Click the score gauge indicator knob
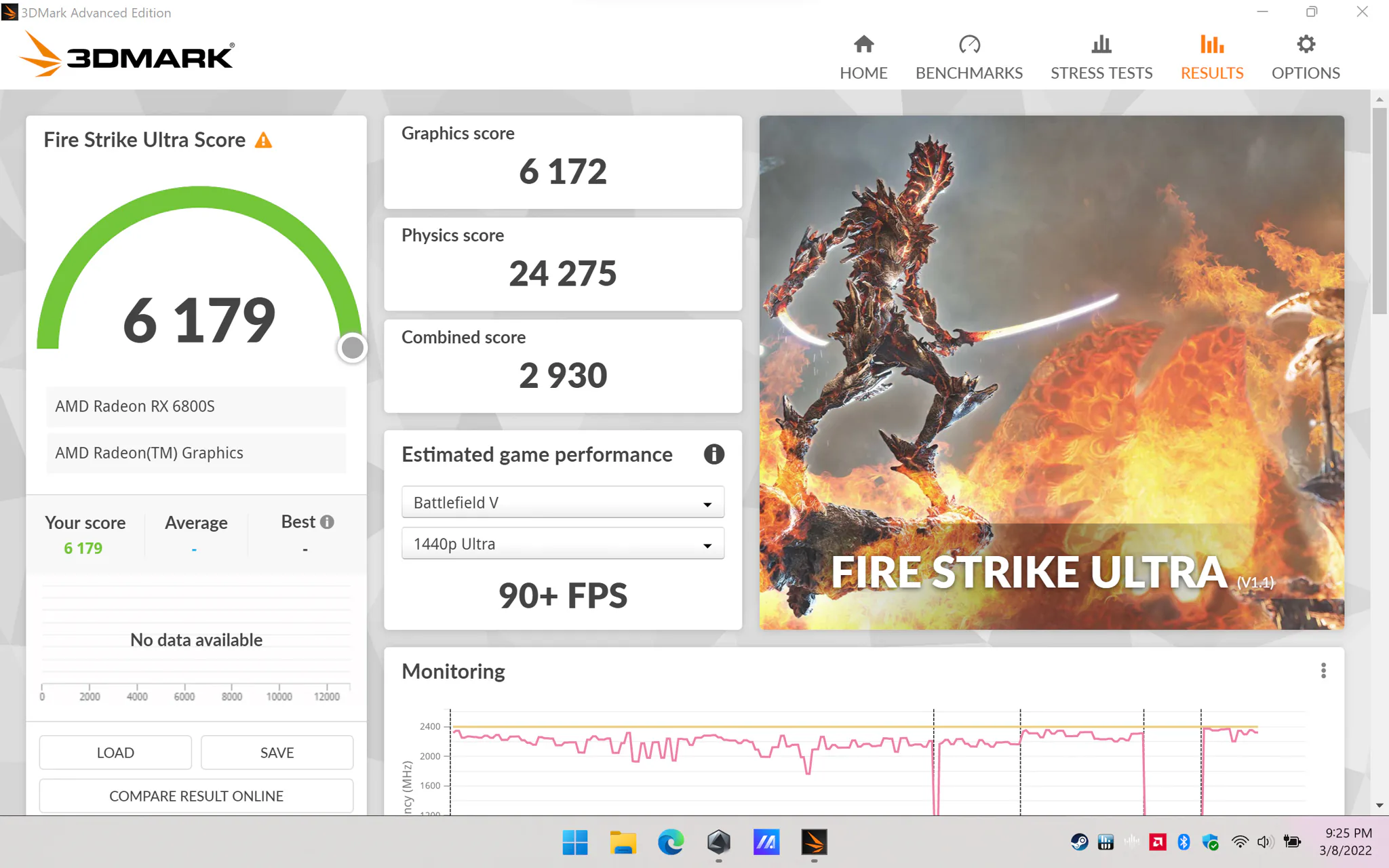The height and width of the screenshot is (868, 1389). click(352, 348)
